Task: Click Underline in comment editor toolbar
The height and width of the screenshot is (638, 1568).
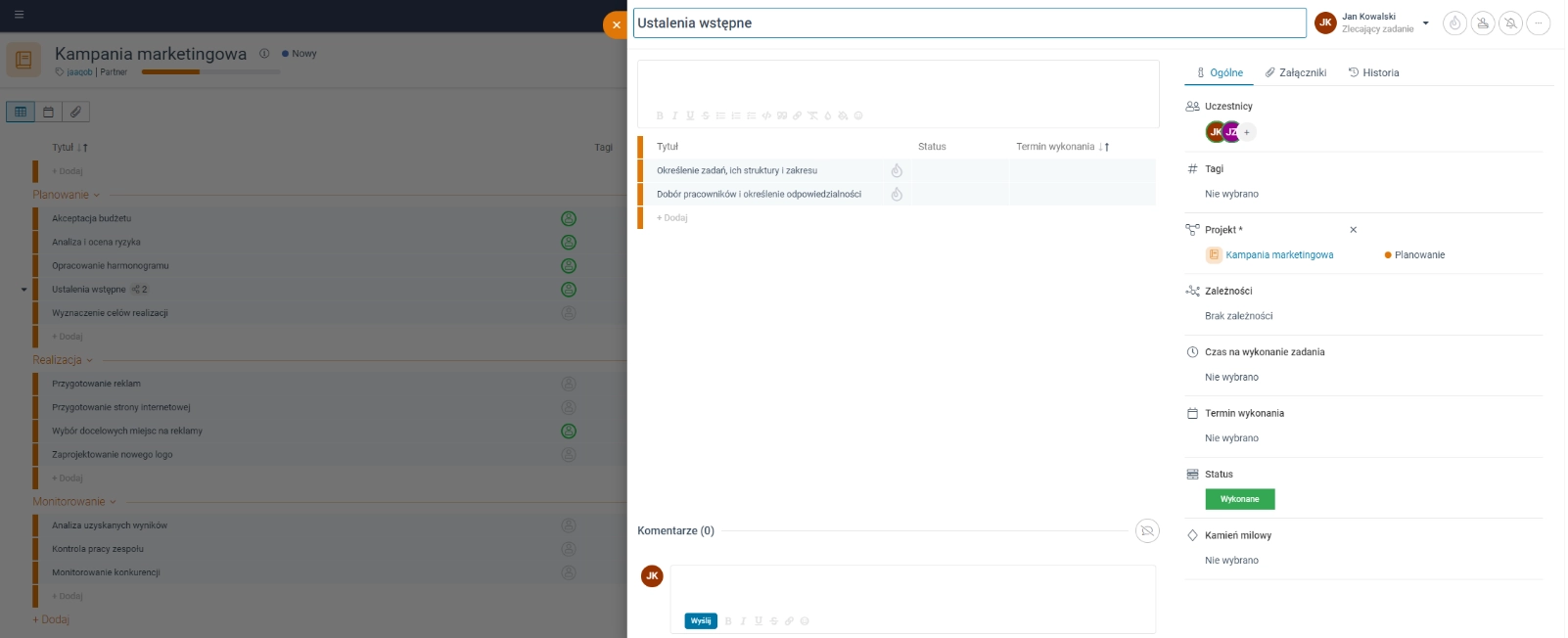Action: (x=759, y=620)
